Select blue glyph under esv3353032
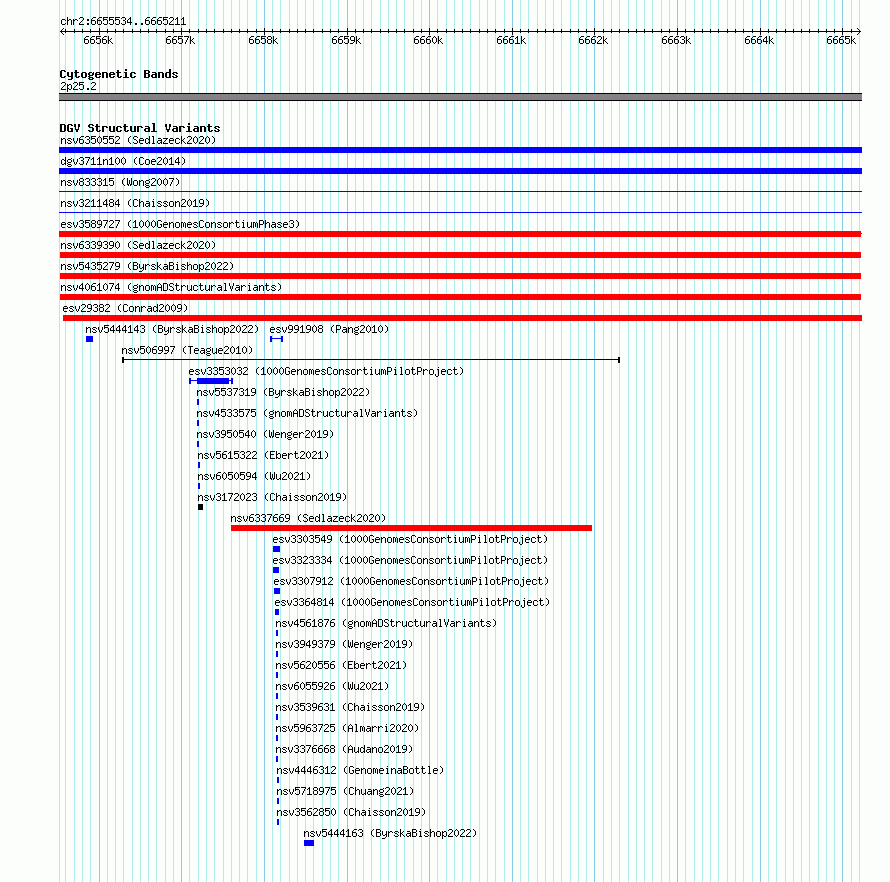The height and width of the screenshot is (882, 890). coord(211,381)
